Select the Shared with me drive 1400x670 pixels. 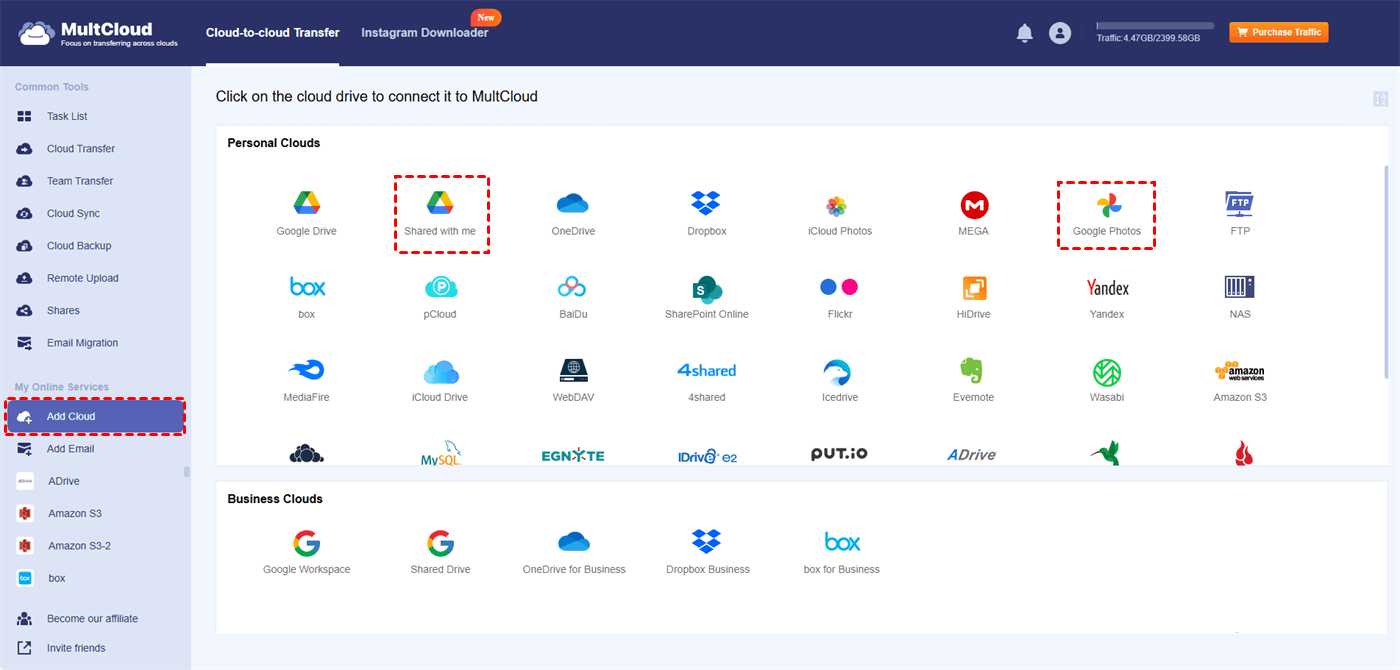(x=440, y=213)
